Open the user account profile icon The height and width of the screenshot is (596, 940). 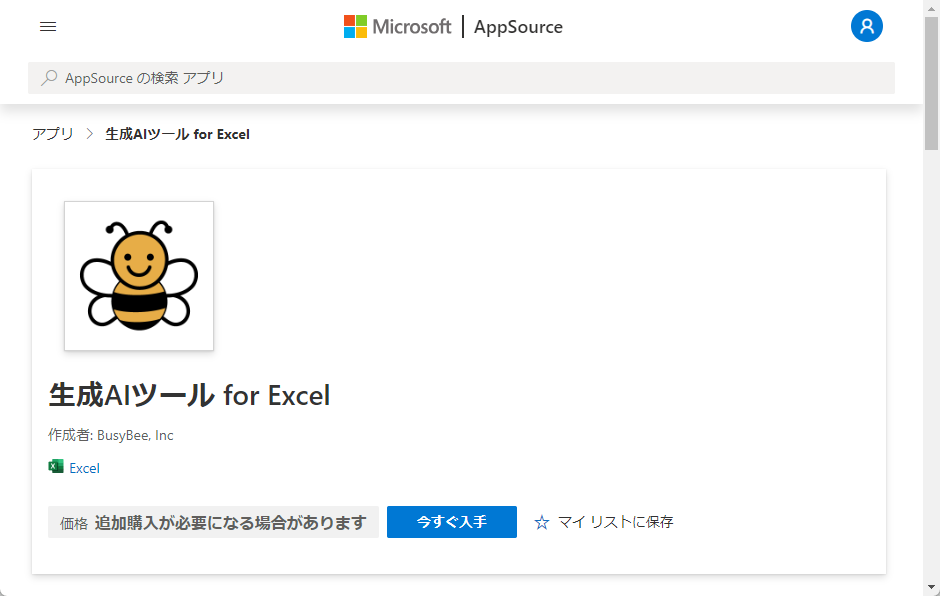(867, 26)
